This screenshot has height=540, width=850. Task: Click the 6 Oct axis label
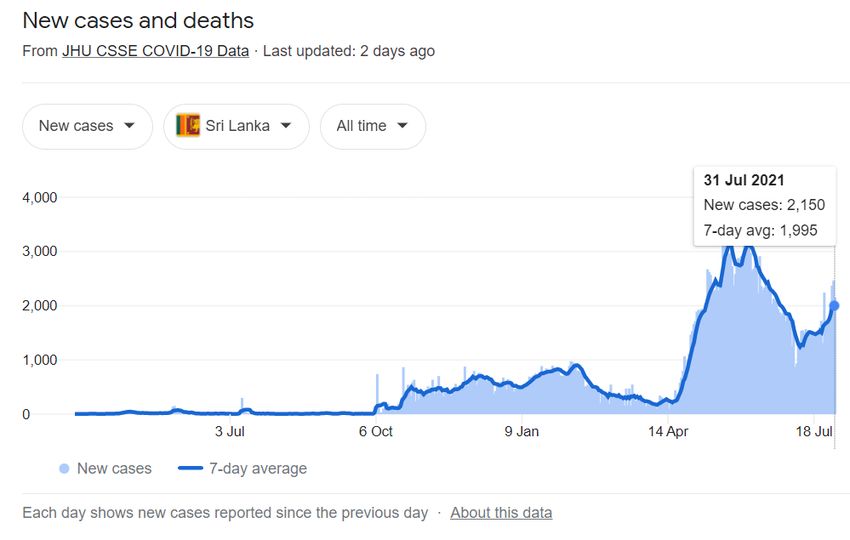pos(376,432)
